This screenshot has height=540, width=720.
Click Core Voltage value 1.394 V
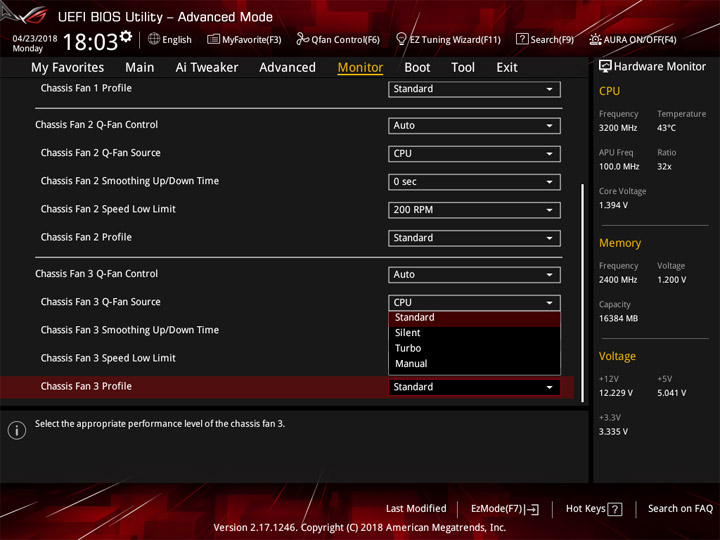613,205
